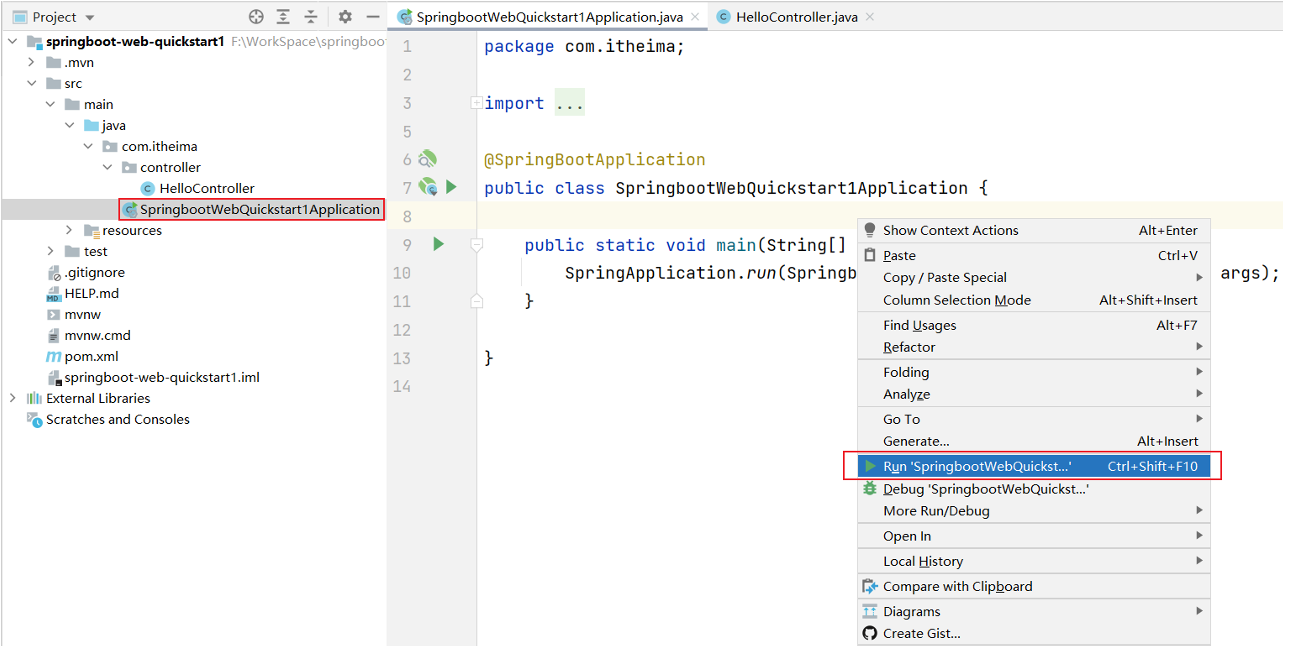Collapse the src folder
The height and width of the screenshot is (657, 1291).
[31, 83]
